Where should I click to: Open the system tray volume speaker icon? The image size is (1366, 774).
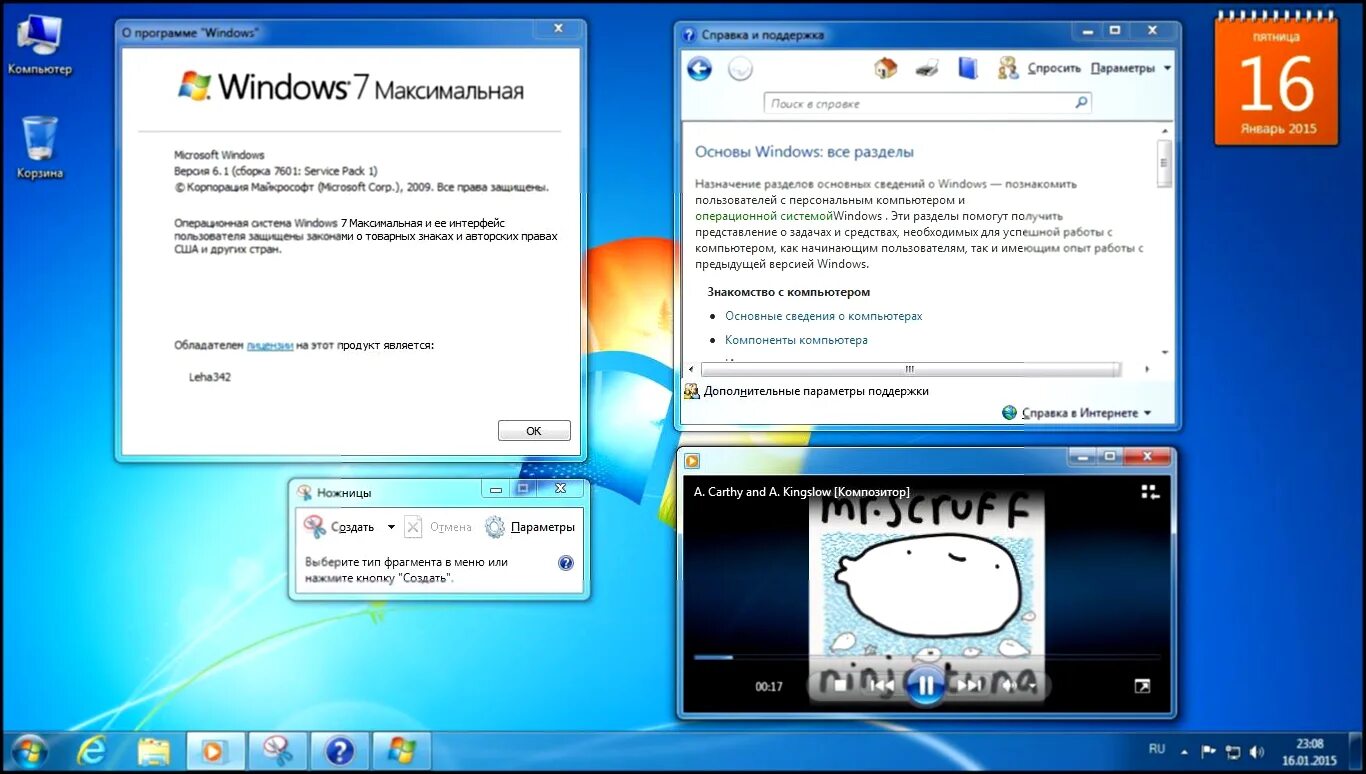point(1257,751)
